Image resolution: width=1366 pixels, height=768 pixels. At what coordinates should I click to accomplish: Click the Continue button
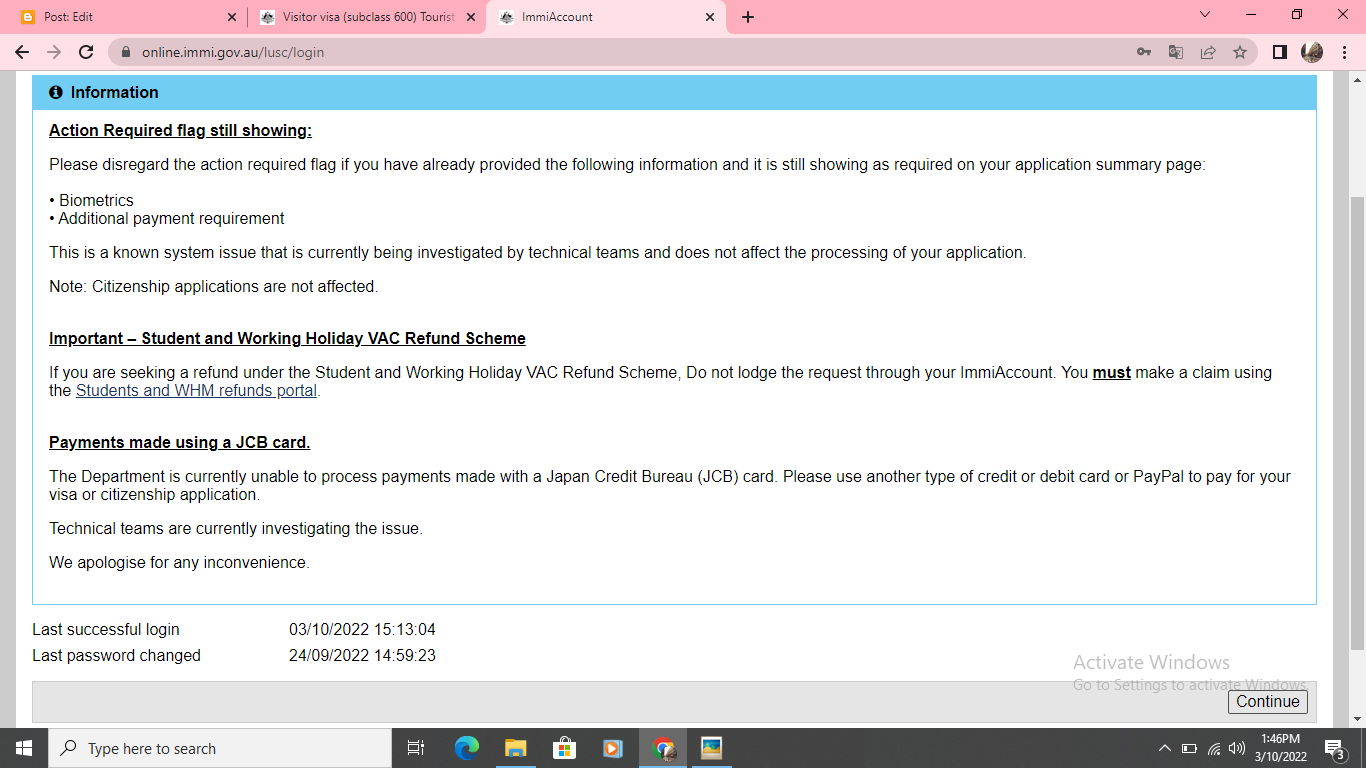1267,701
